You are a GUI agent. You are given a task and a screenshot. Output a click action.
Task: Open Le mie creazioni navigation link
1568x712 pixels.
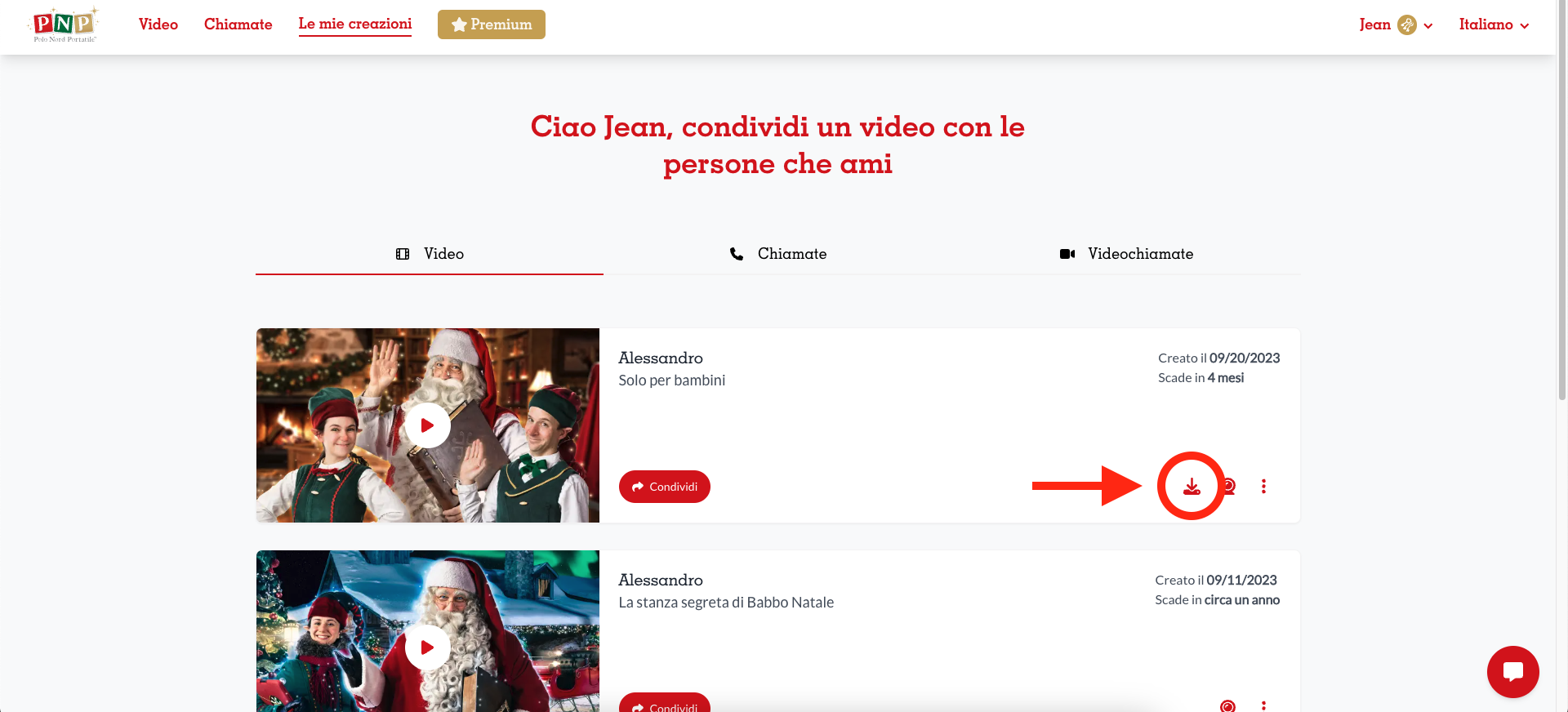(355, 24)
